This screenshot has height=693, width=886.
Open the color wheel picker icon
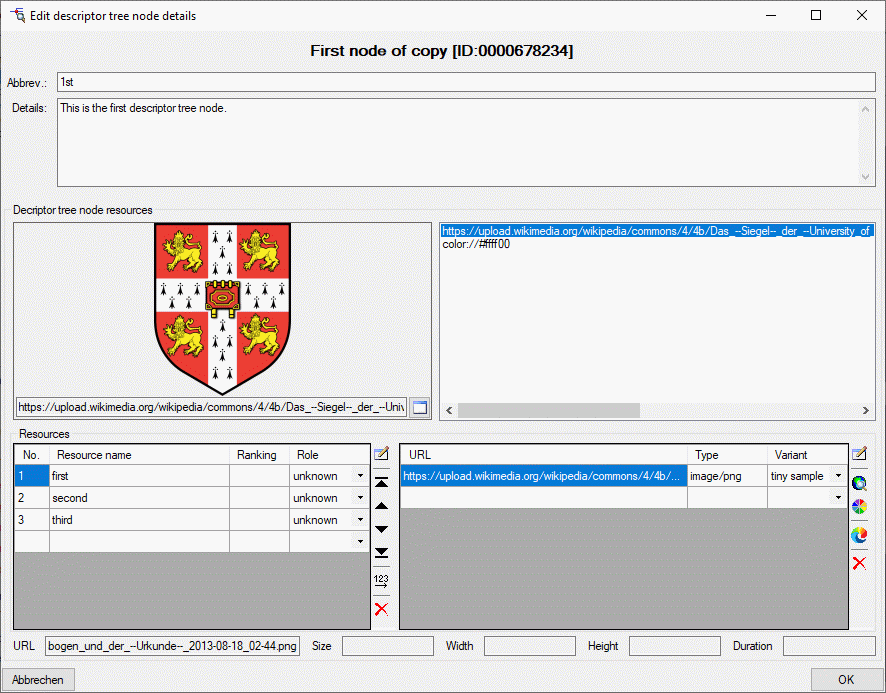(859, 506)
